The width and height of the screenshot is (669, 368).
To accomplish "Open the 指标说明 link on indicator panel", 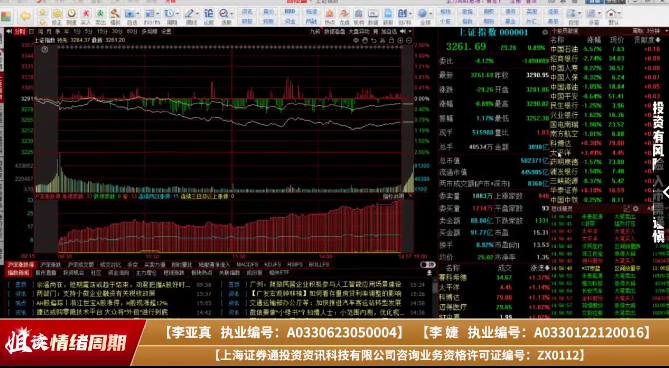I will click(x=393, y=197).
